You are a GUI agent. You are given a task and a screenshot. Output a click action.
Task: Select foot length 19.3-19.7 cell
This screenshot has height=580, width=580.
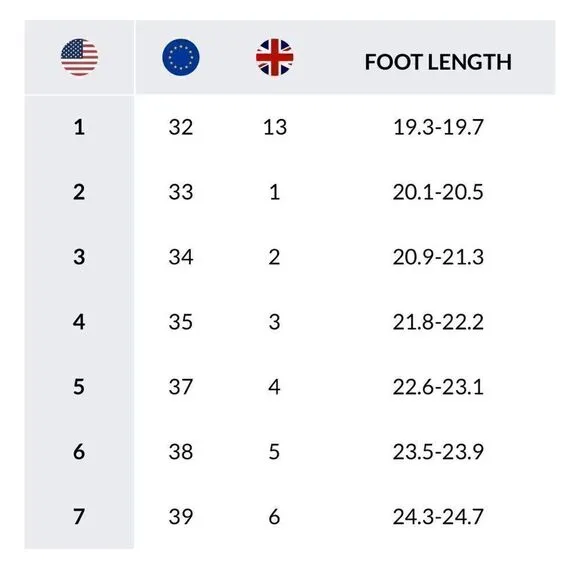(438, 127)
